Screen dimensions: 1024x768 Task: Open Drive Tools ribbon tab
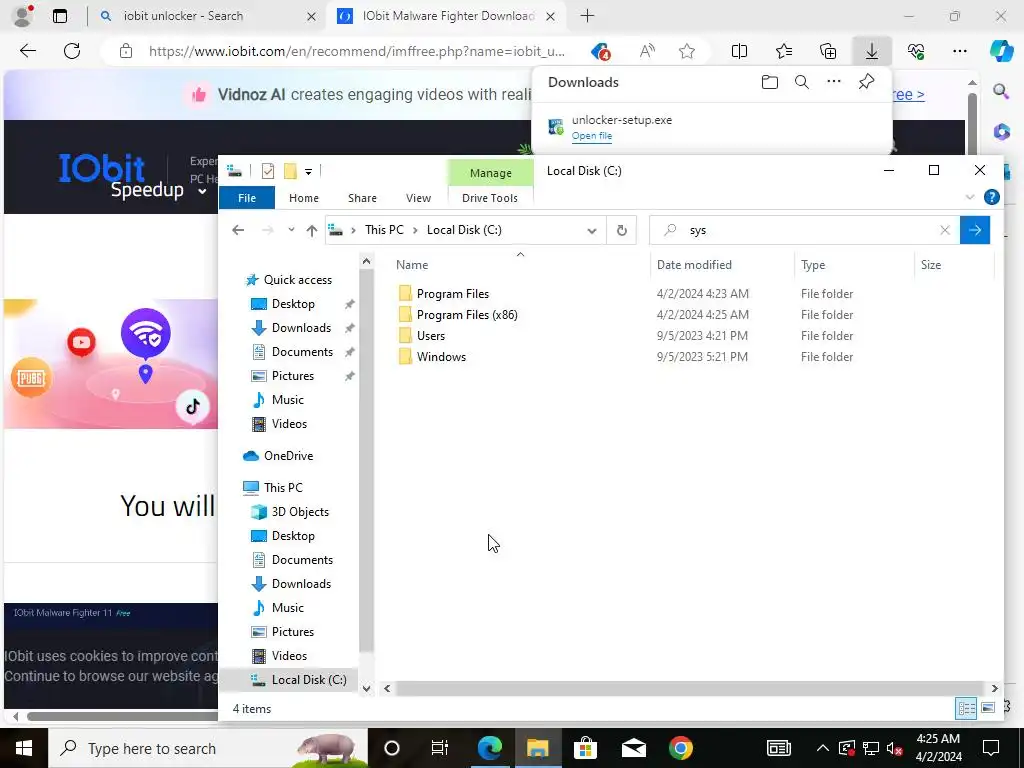click(x=490, y=198)
